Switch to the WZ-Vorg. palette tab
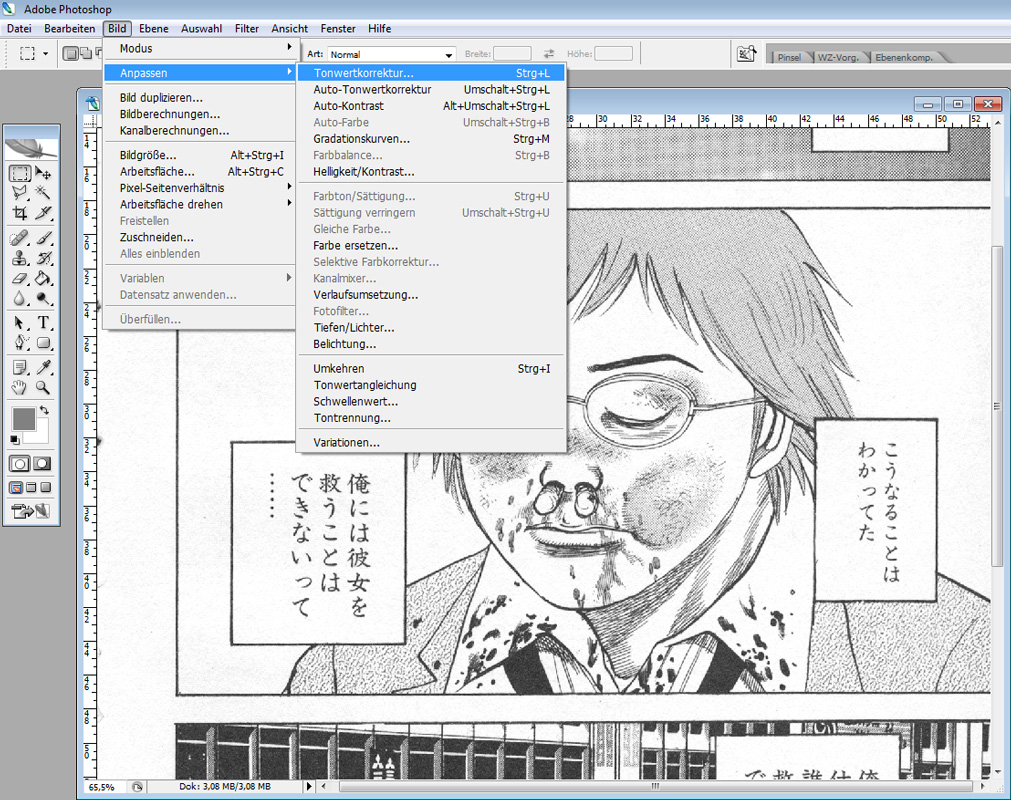 [838, 57]
